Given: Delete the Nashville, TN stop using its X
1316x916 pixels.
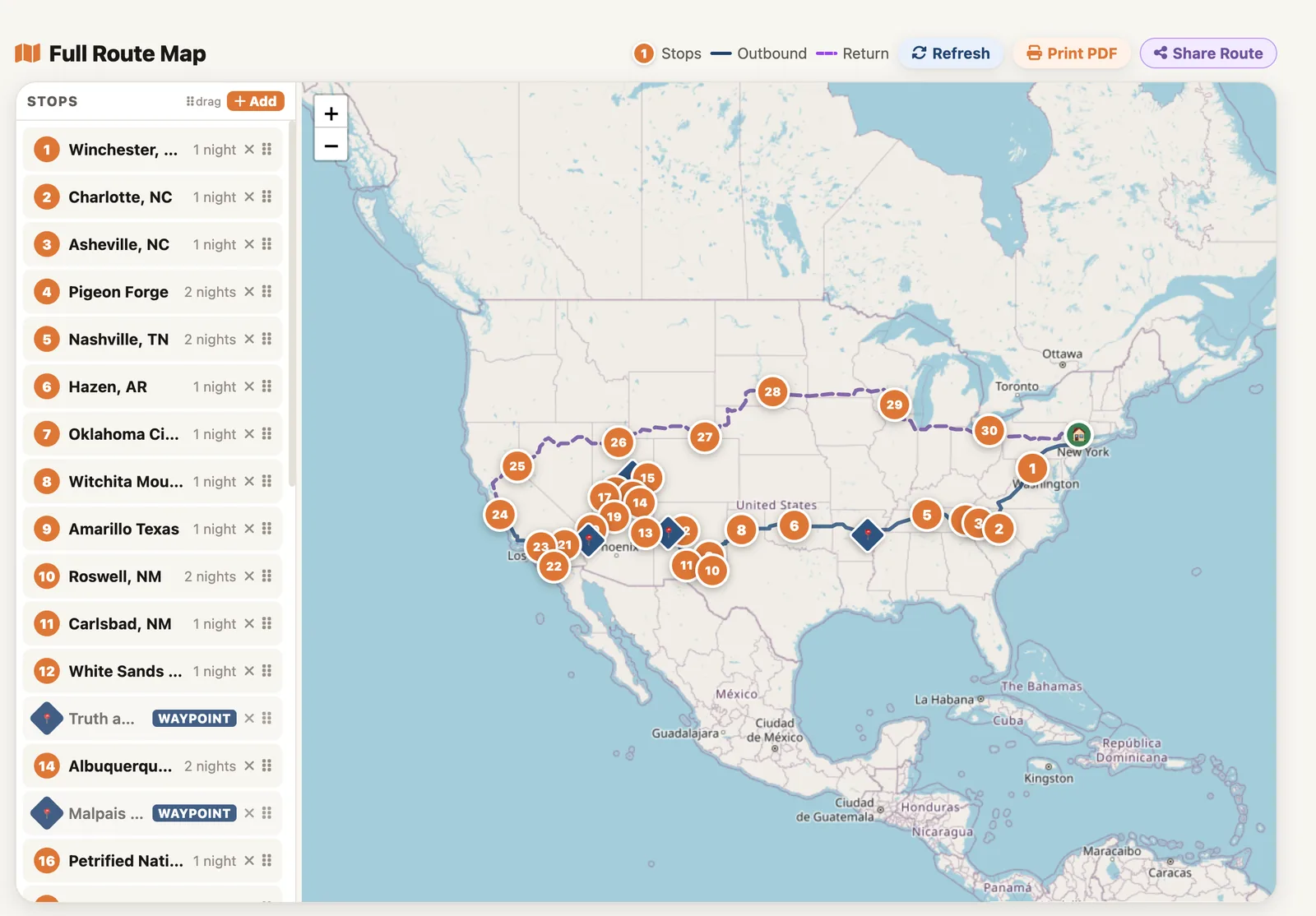Looking at the screenshot, I should [249, 340].
